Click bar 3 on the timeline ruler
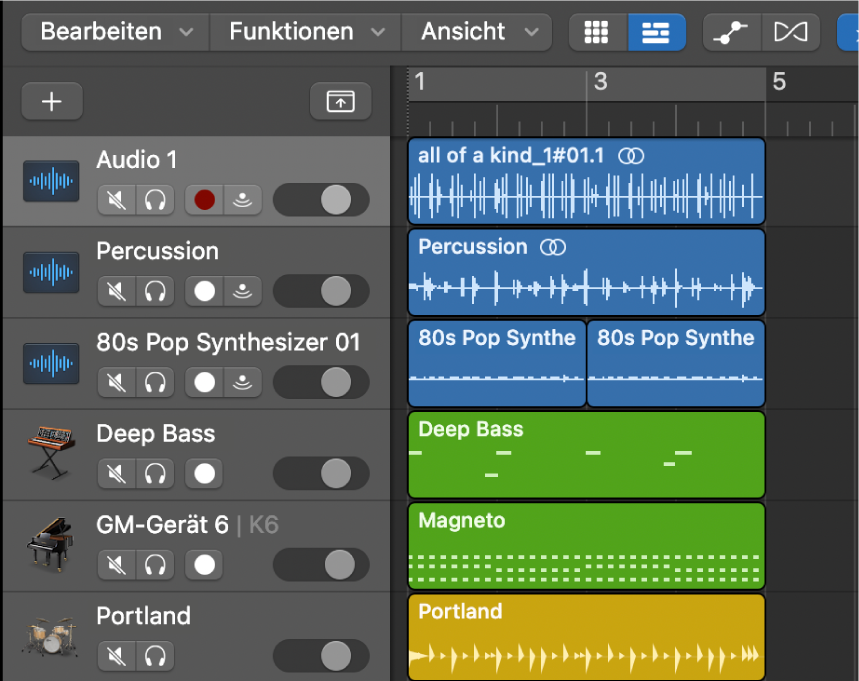Screen dimensions: 859x681 point(600,82)
